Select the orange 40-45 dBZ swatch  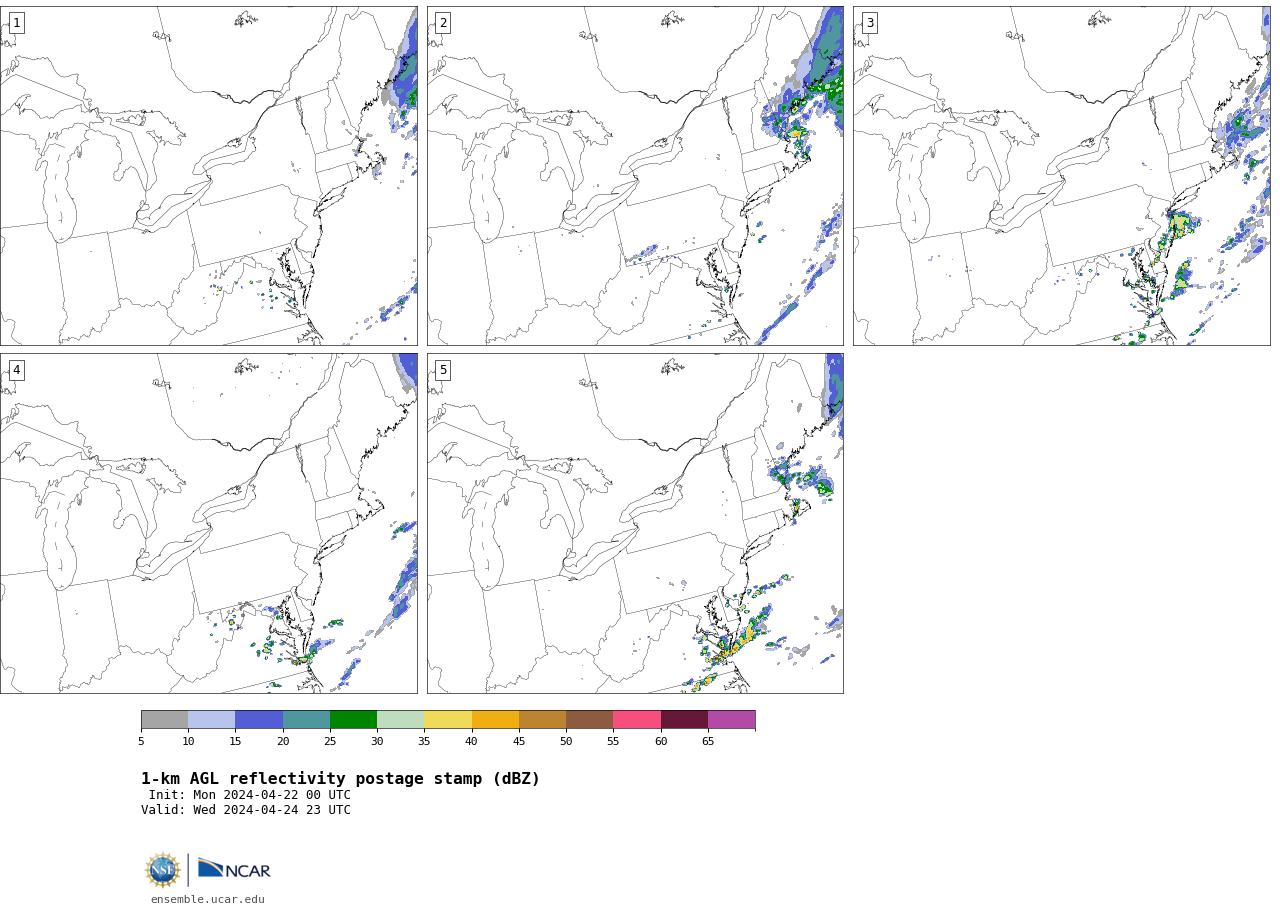click(495, 720)
